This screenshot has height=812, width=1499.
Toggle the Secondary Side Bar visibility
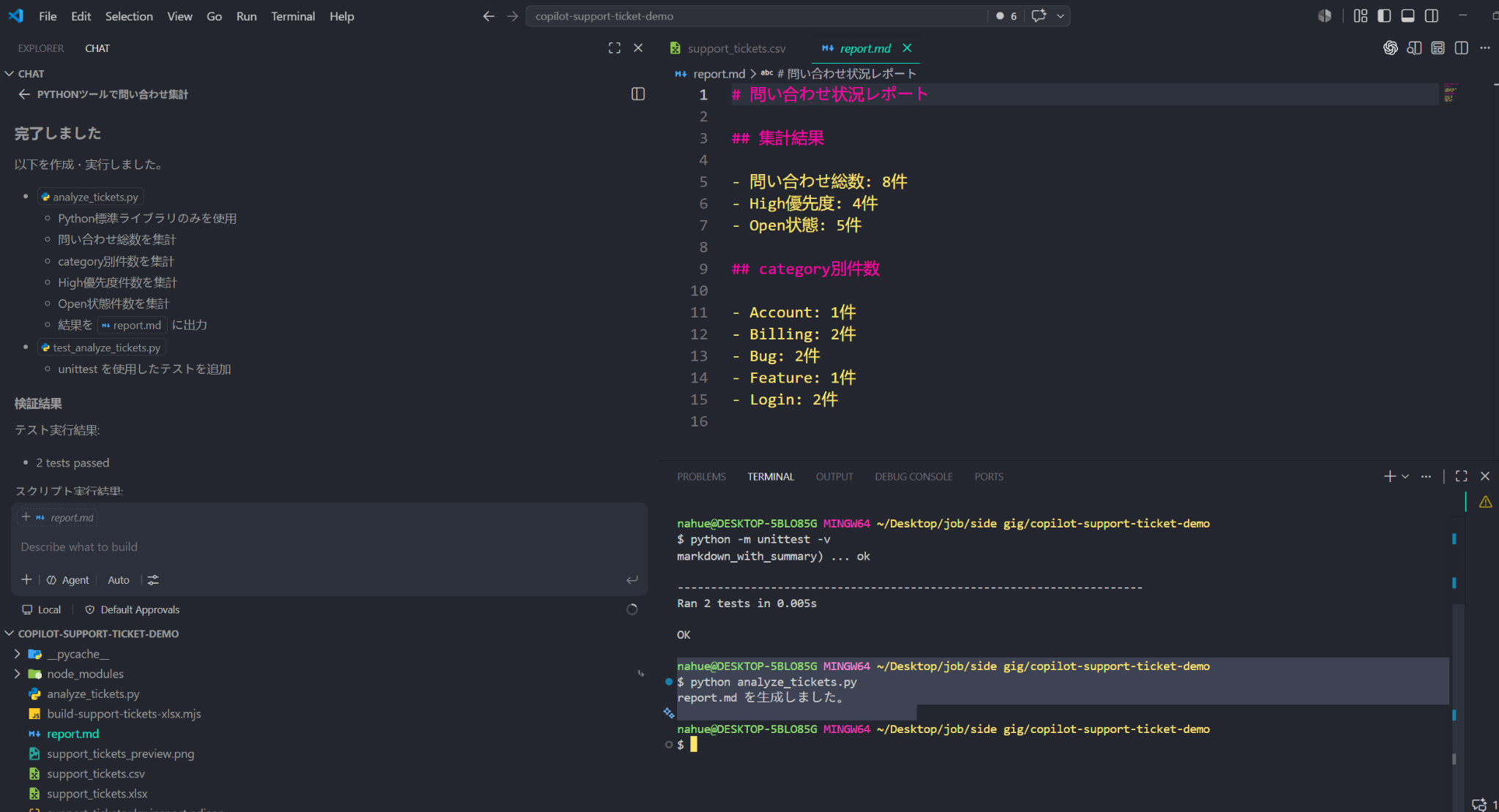click(1432, 15)
